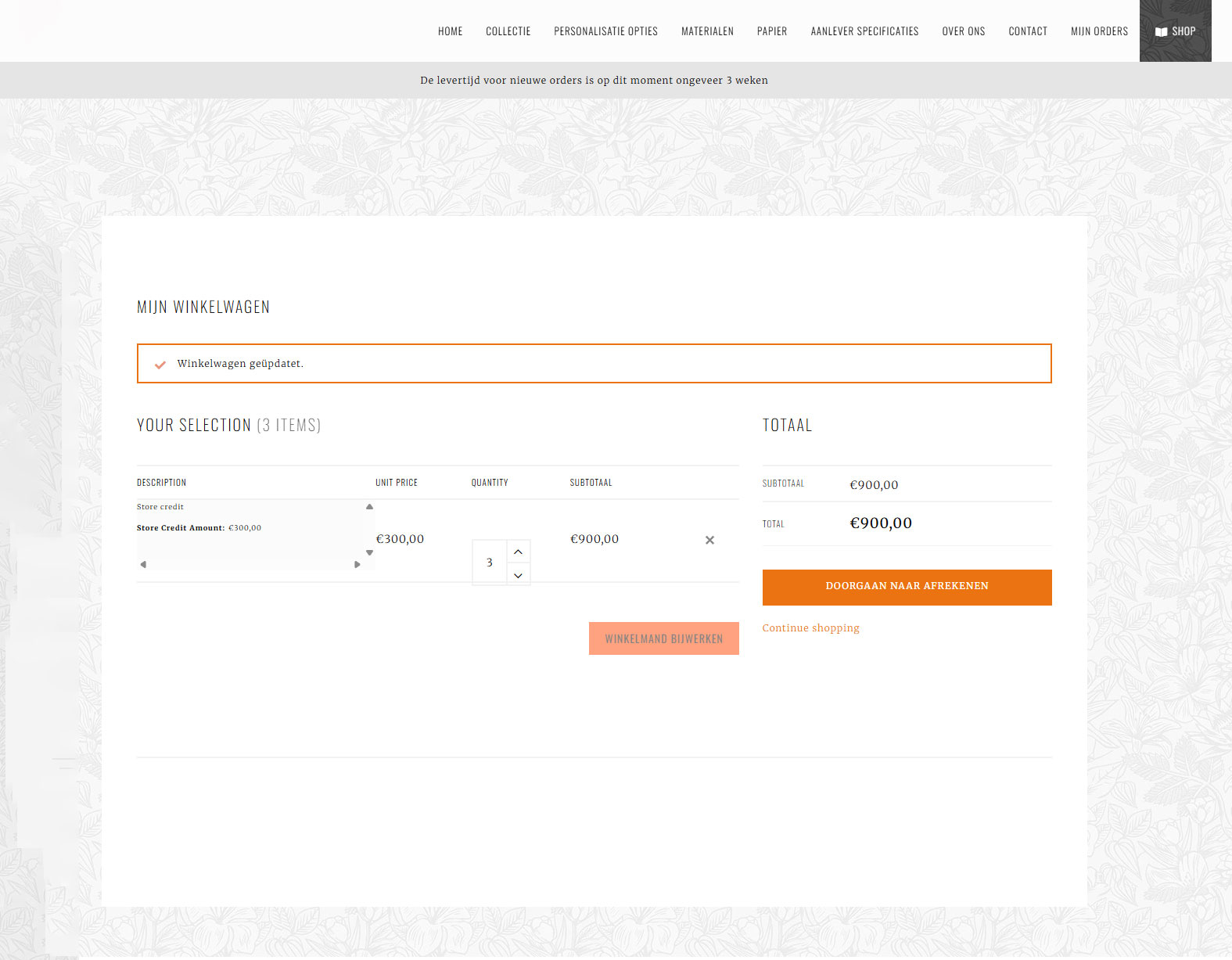This screenshot has width=1232, height=960.
Task: Select Papier in navigation
Action: [771, 31]
